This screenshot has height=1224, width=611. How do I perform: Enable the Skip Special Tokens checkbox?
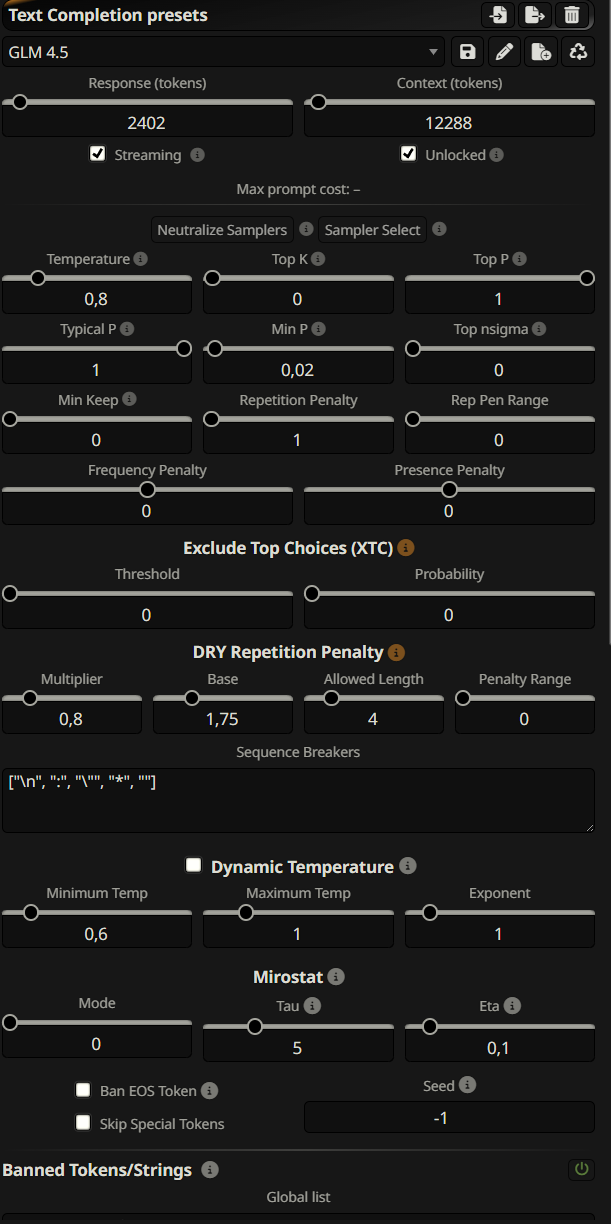pyautogui.click(x=83, y=1123)
